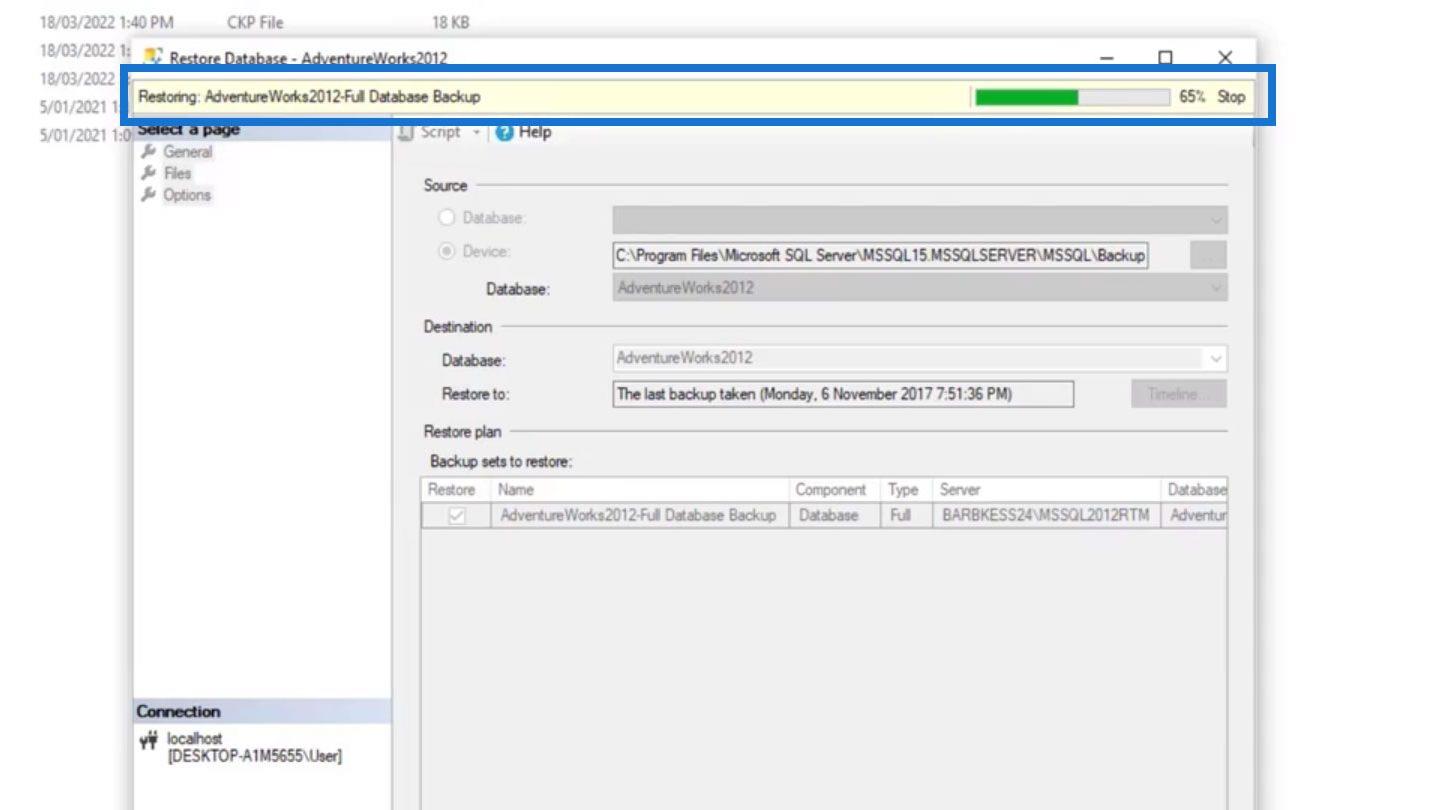Click the Timeline button

point(1179,394)
